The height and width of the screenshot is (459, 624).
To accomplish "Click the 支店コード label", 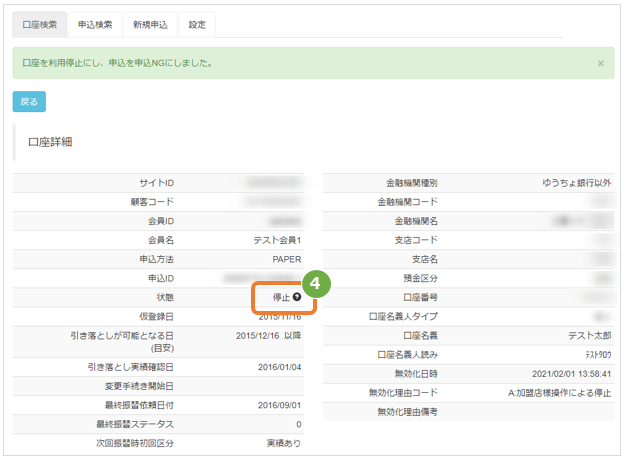I will pyautogui.click(x=416, y=240).
